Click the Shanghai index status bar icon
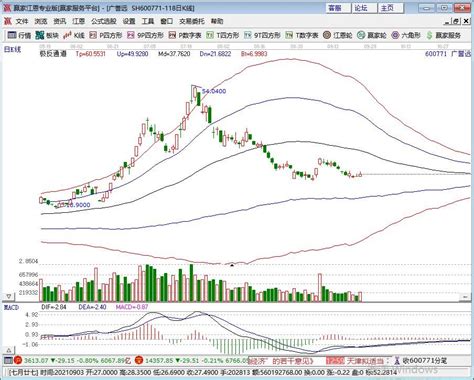474x380 pixels. (18, 360)
